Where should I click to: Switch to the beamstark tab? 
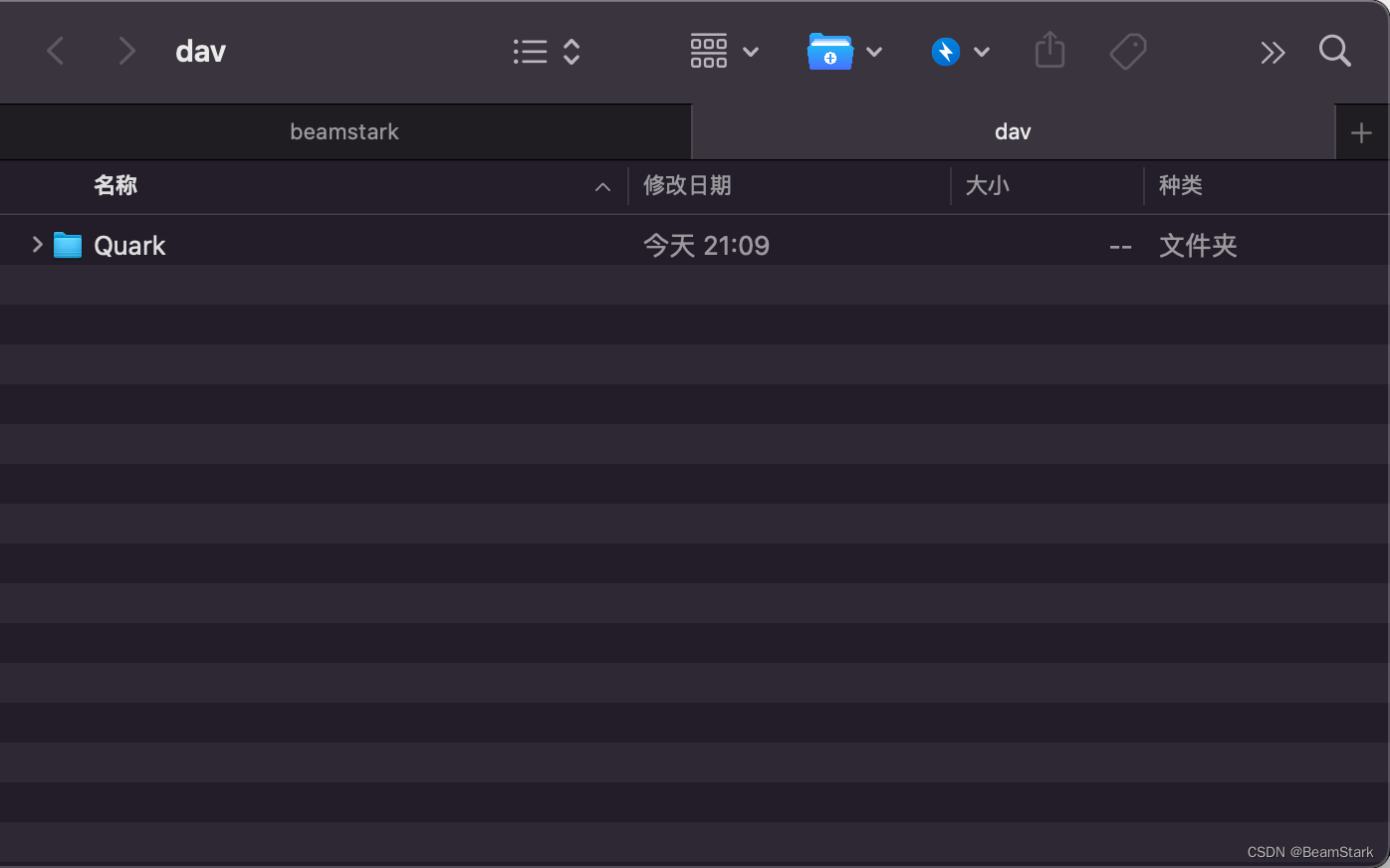coord(345,131)
